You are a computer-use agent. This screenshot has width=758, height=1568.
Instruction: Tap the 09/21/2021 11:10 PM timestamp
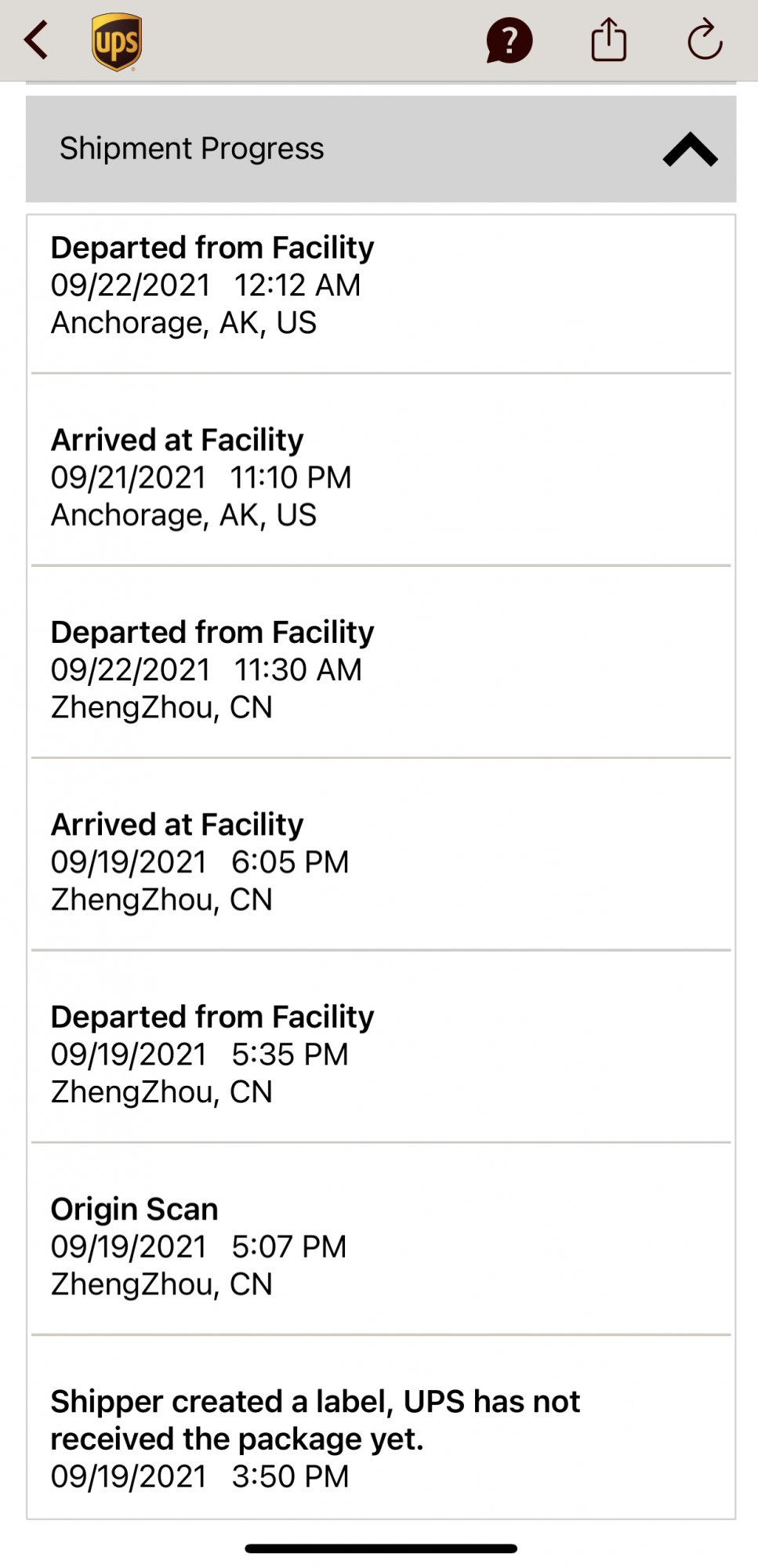(x=201, y=477)
